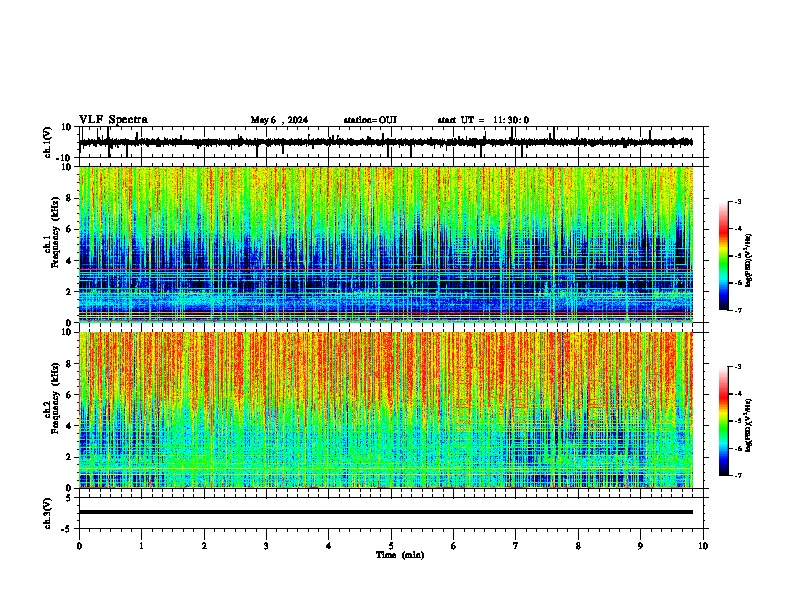Click the "8" kHz tick of ch.1 spectrogram
The width and height of the screenshot is (792, 612).
(70, 198)
